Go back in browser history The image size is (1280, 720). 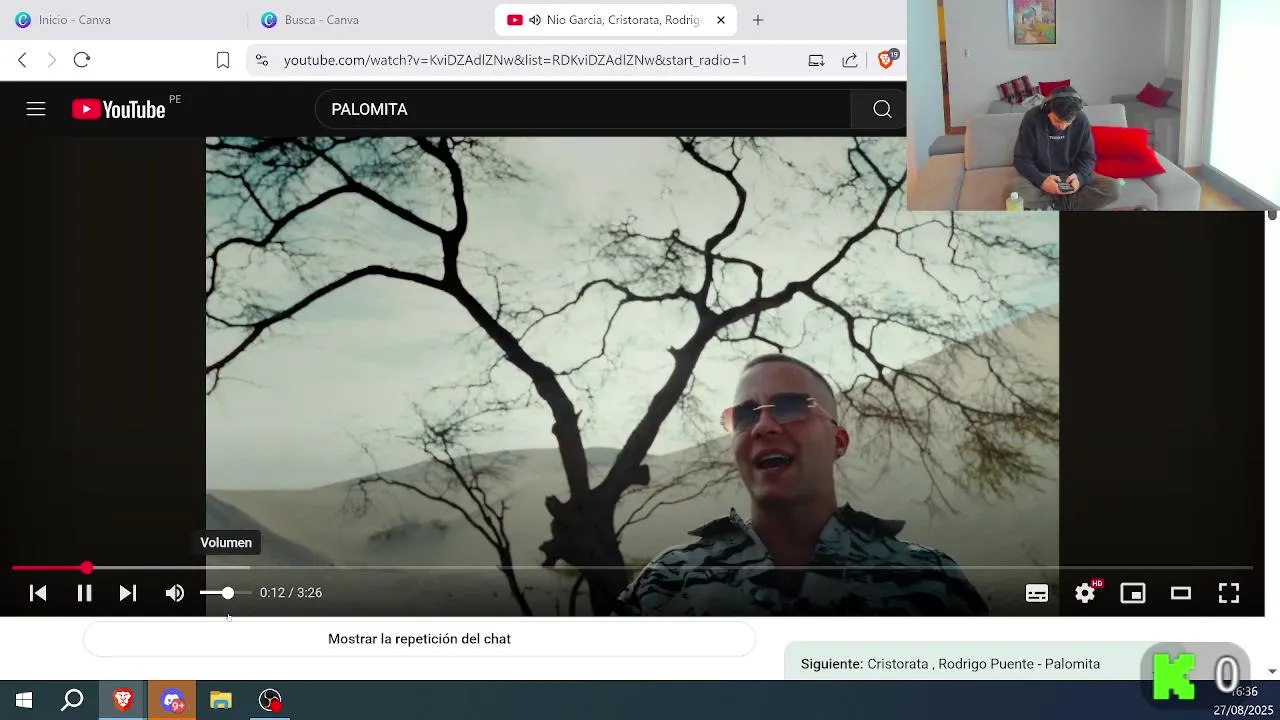pos(22,60)
